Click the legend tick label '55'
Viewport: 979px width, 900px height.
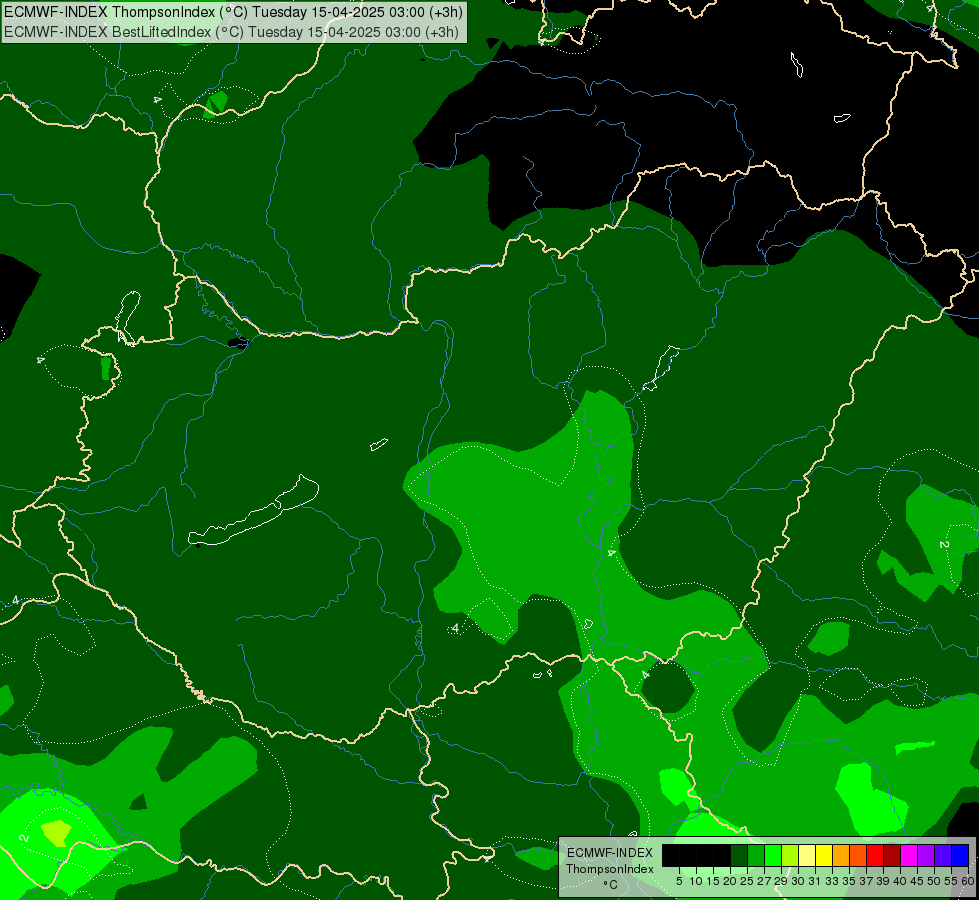(951, 881)
